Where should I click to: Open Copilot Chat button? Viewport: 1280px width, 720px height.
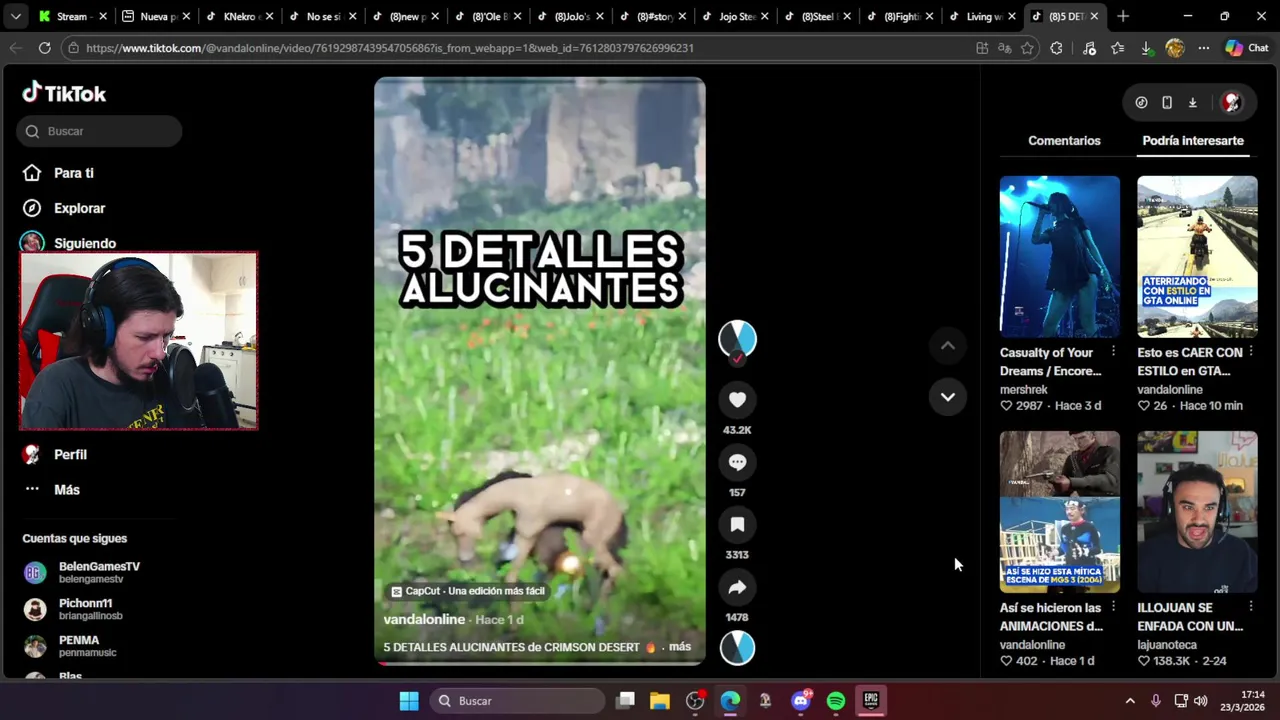[1247, 48]
